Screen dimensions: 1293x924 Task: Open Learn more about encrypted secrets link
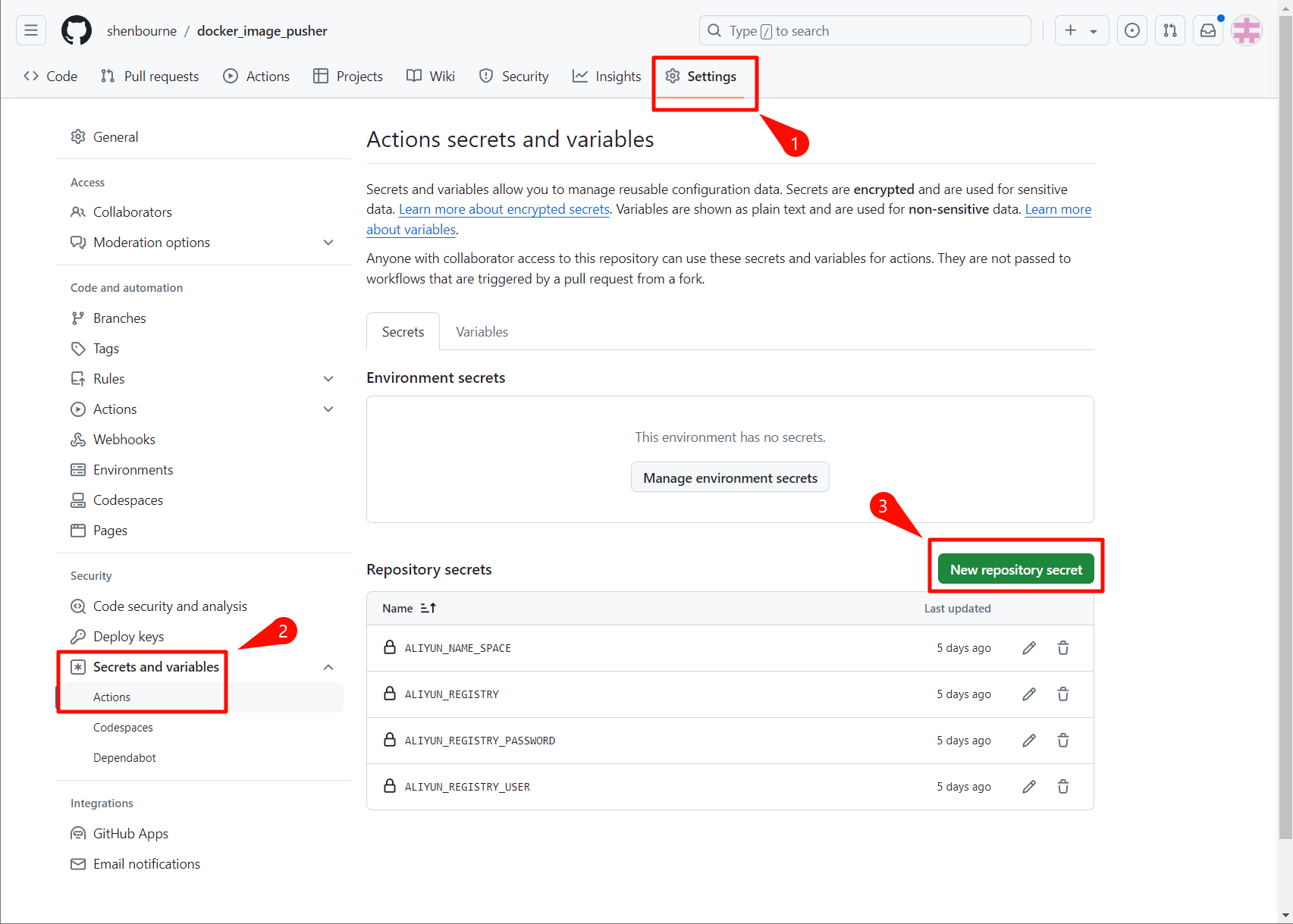pos(504,210)
